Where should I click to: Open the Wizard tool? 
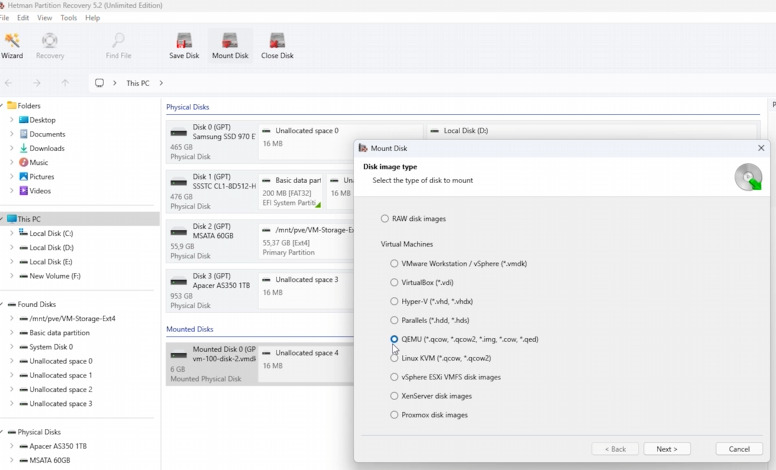click(x=12, y=46)
